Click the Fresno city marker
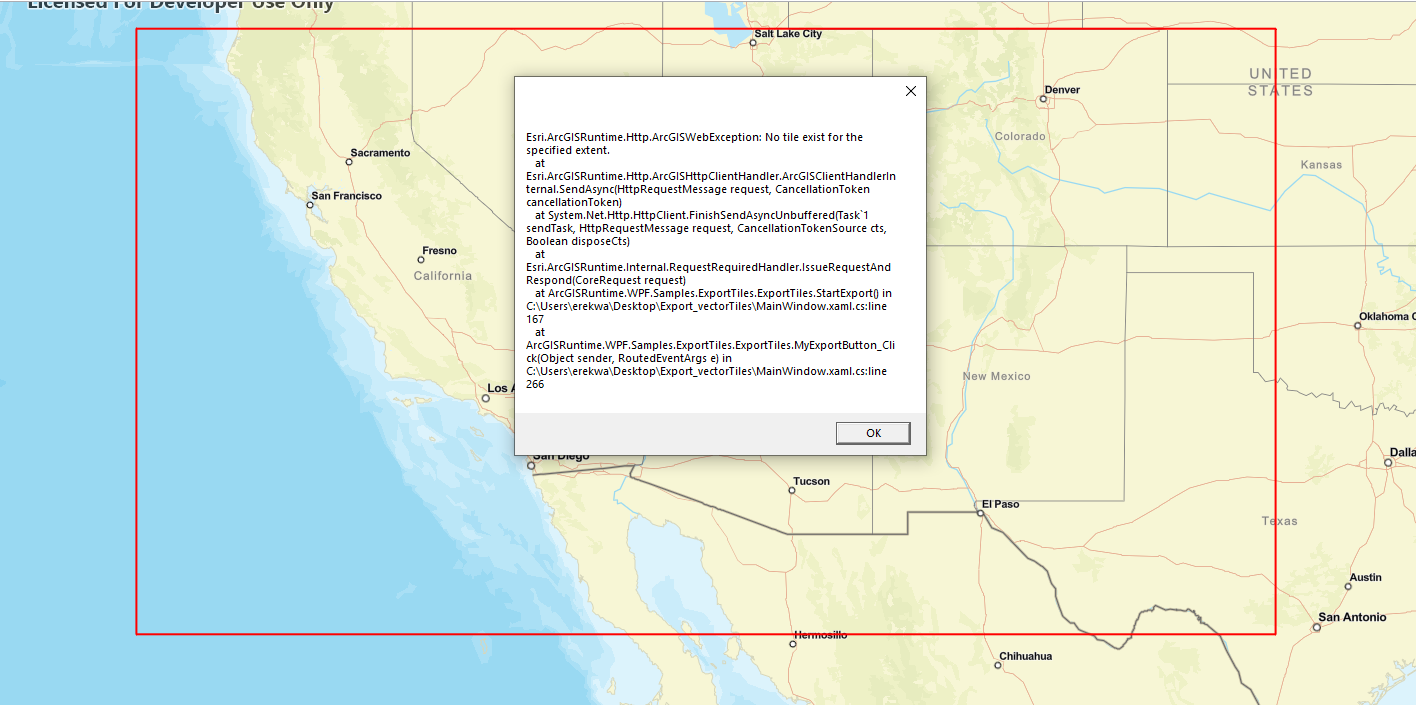 click(423, 258)
